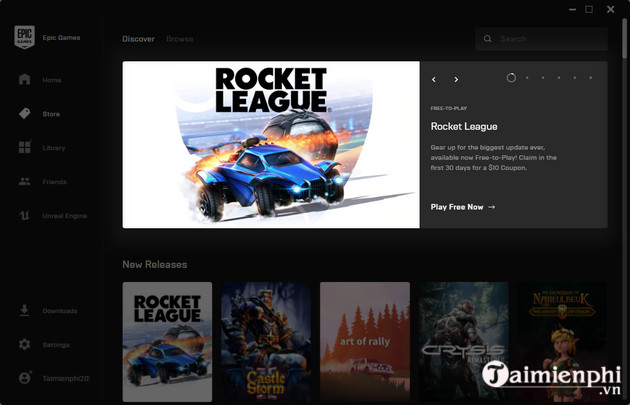The image size is (630, 405).
Task: Open Settings from the sidebar label
Action: (56, 345)
